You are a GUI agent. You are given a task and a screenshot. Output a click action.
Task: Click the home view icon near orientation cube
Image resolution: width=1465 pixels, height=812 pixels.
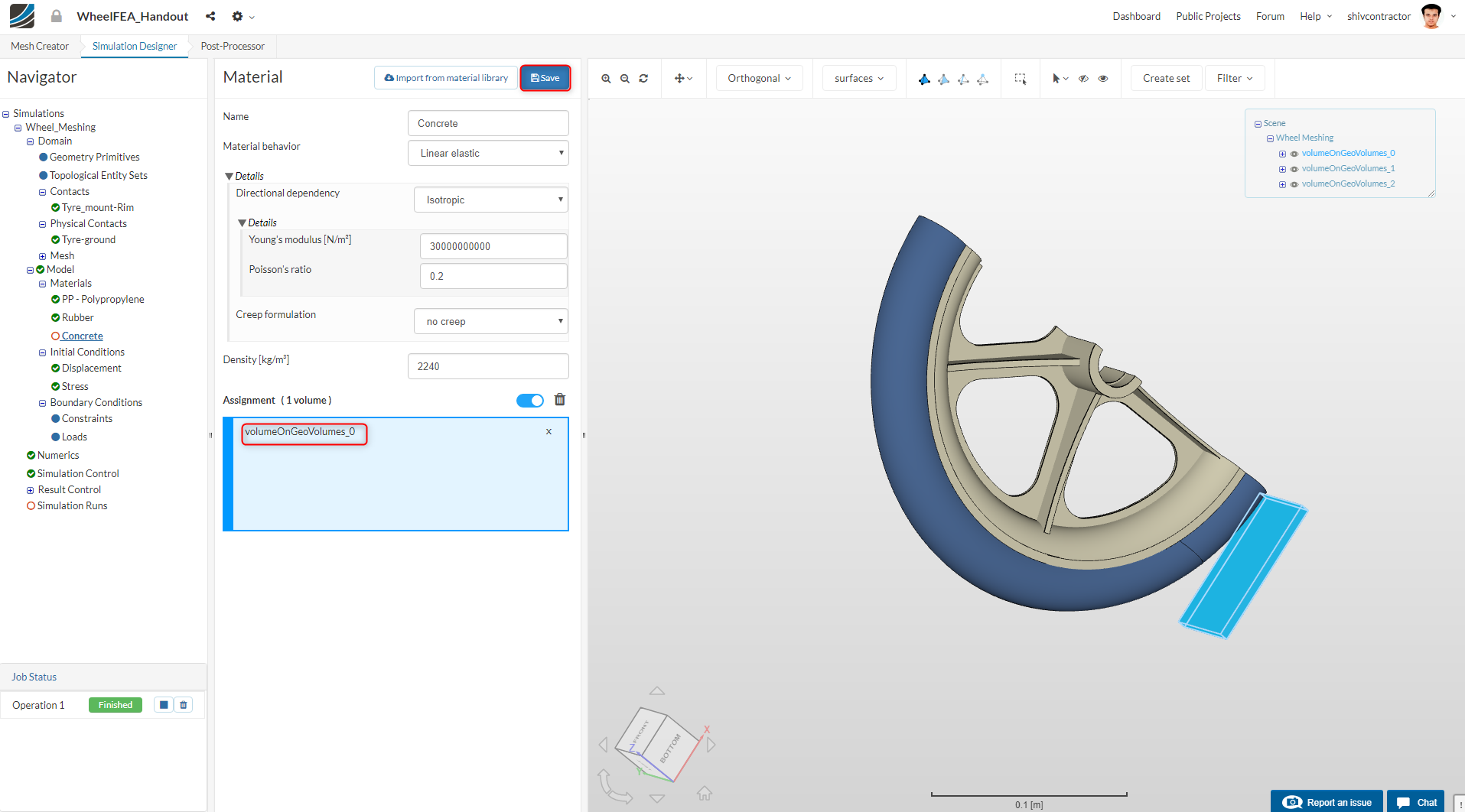(704, 793)
